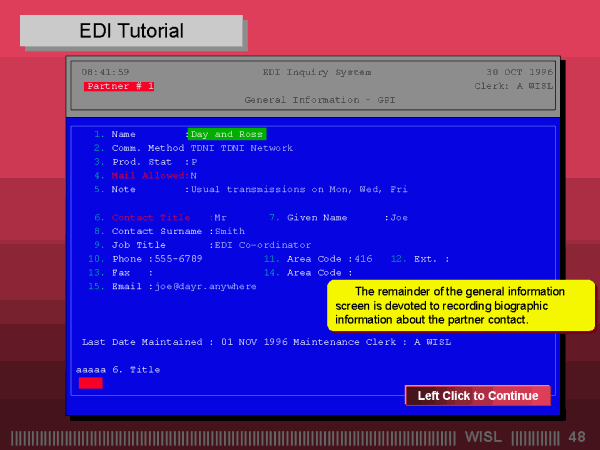Click the Fax field label
The image size is (600, 450).
click(x=120, y=272)
